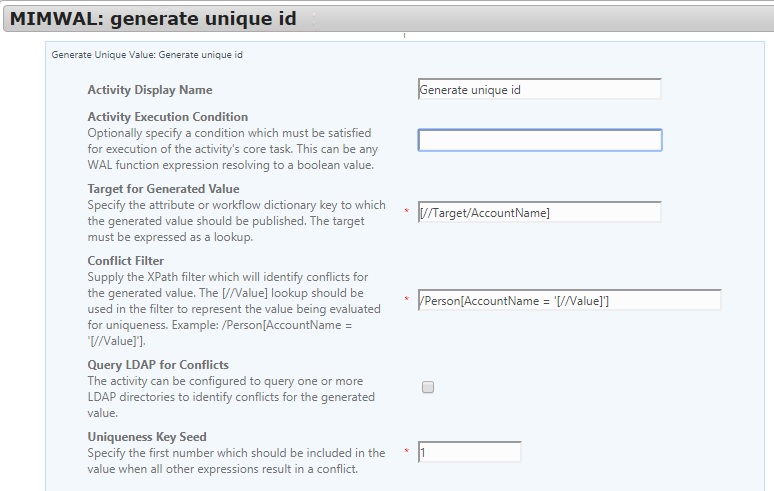This screenshot has height=491, width=774.
Task: Click the red asterisk beside Conflict Filter field
Action: pos(406,300)
